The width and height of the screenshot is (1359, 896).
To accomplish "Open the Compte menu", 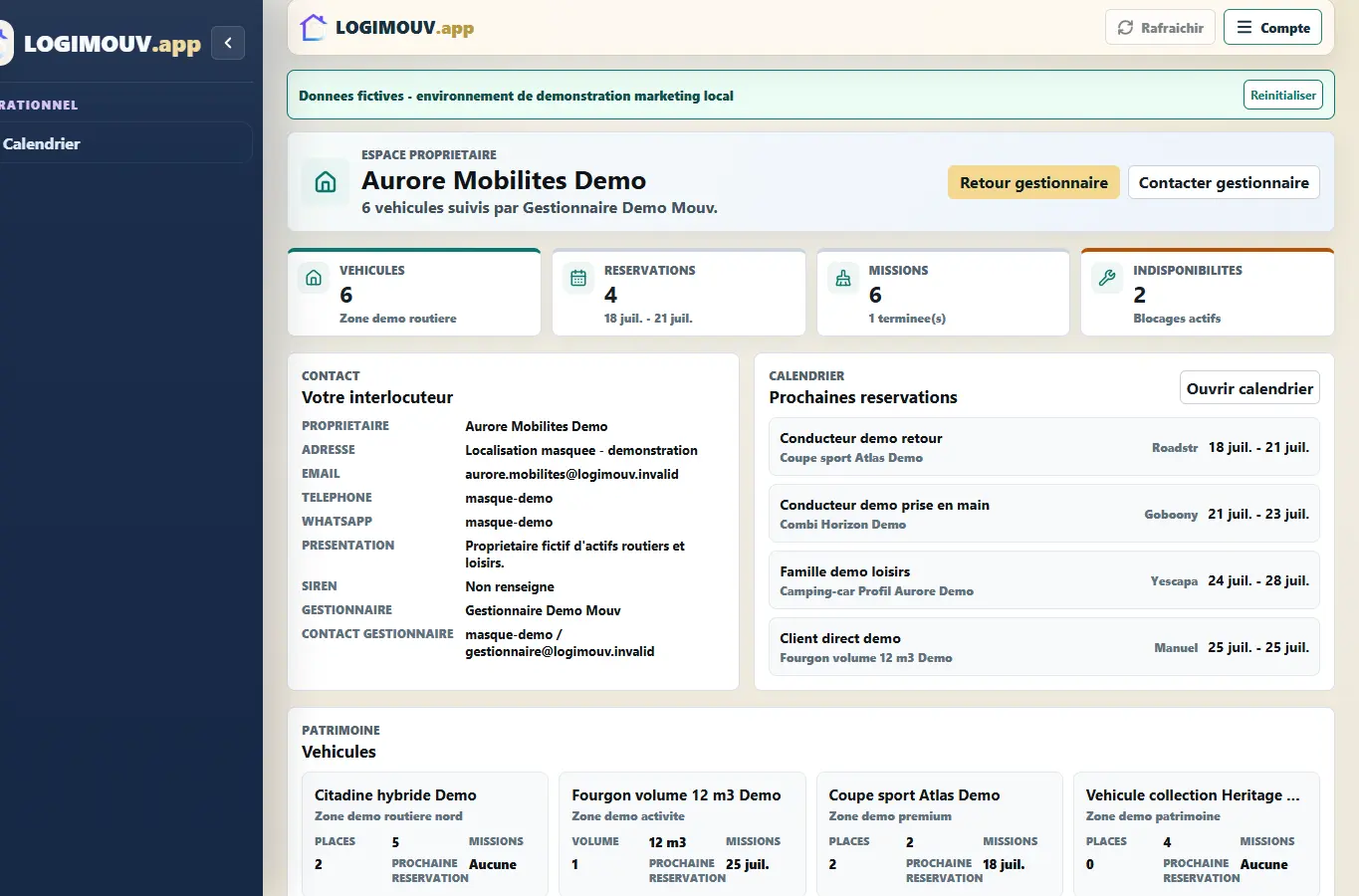I will click(x=1272, y=28).
